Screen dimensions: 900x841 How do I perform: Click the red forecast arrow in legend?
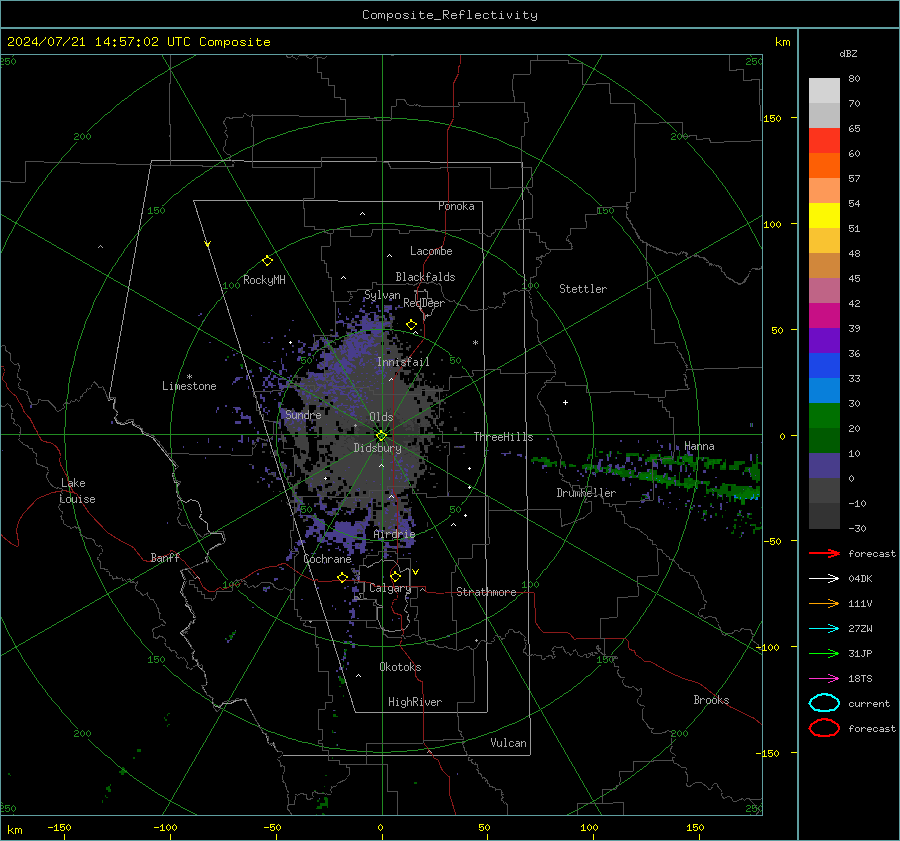tap(824, 553)
